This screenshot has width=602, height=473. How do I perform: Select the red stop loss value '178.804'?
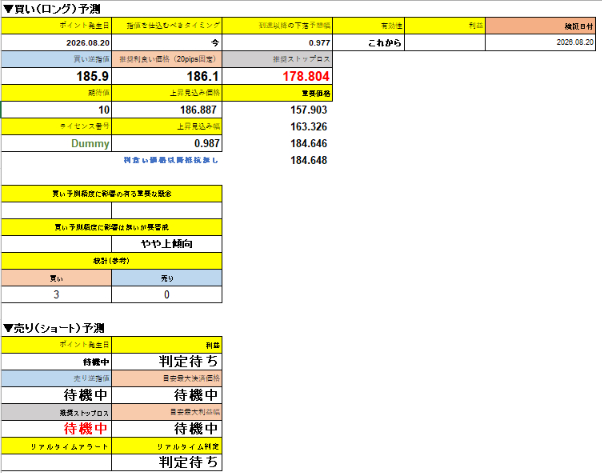click(x=277, y=76)
